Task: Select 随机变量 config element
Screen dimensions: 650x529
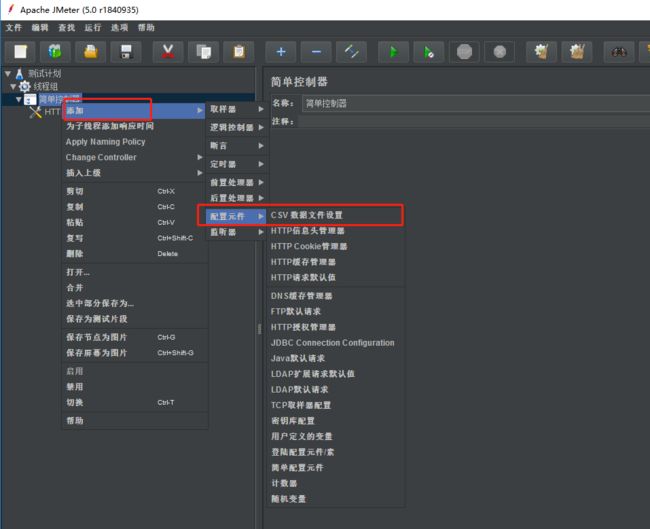Action: [x=335, y=499]
